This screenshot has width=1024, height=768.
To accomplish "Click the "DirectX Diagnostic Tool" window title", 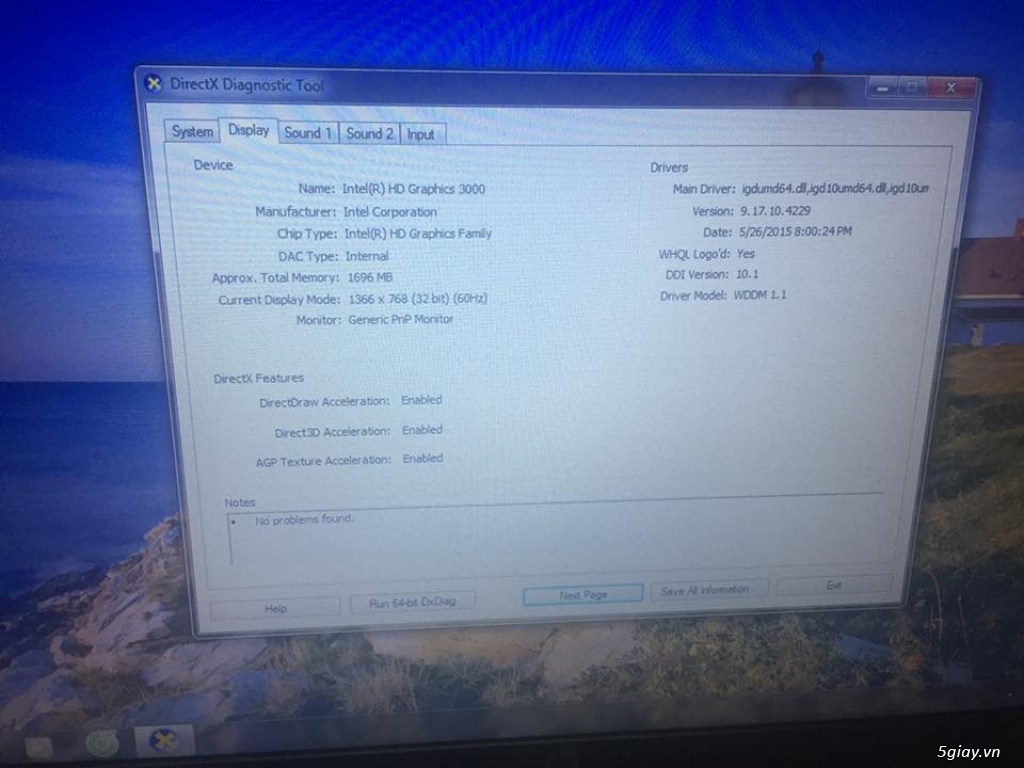I will [x=246, y=85].
